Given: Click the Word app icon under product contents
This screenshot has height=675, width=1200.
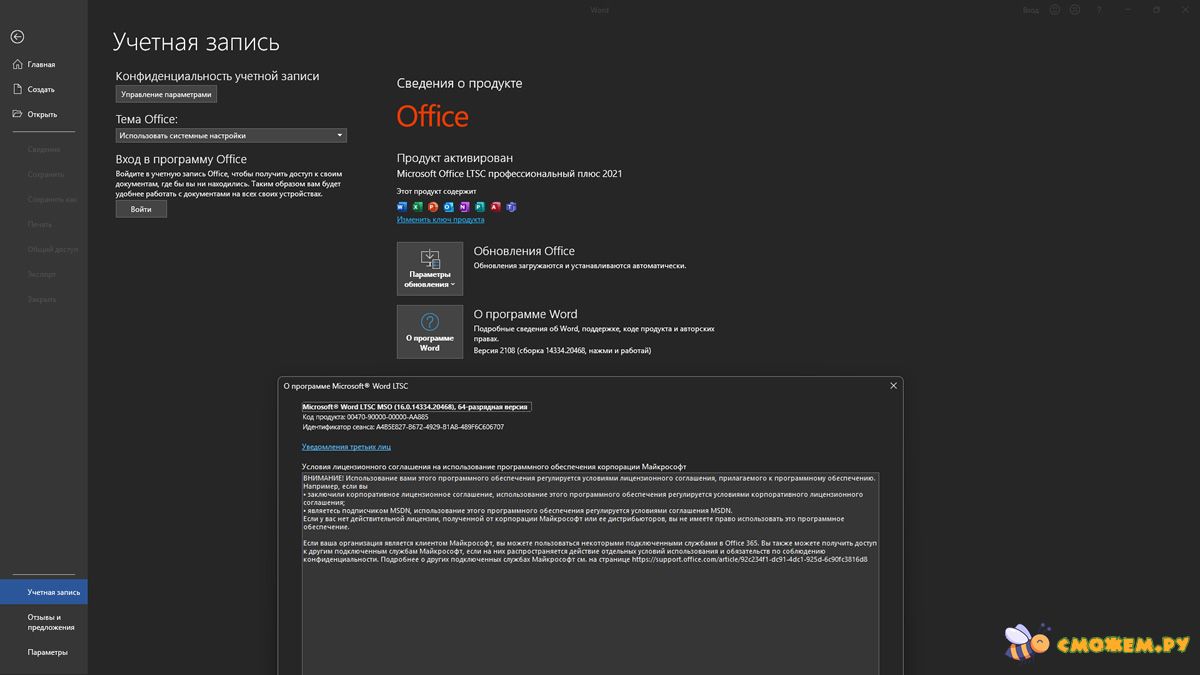Looking at the screenshot, I should point(403,207).
